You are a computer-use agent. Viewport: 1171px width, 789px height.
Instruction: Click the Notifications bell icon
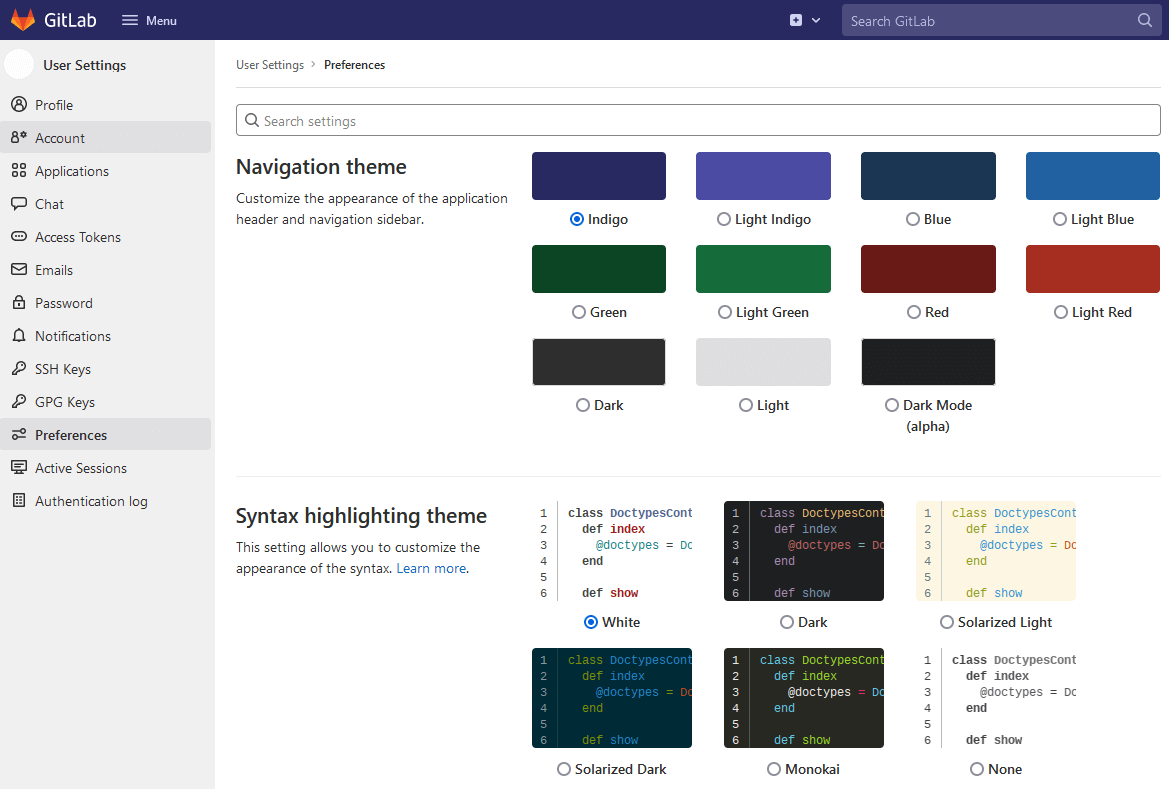[x=19, y=335]
